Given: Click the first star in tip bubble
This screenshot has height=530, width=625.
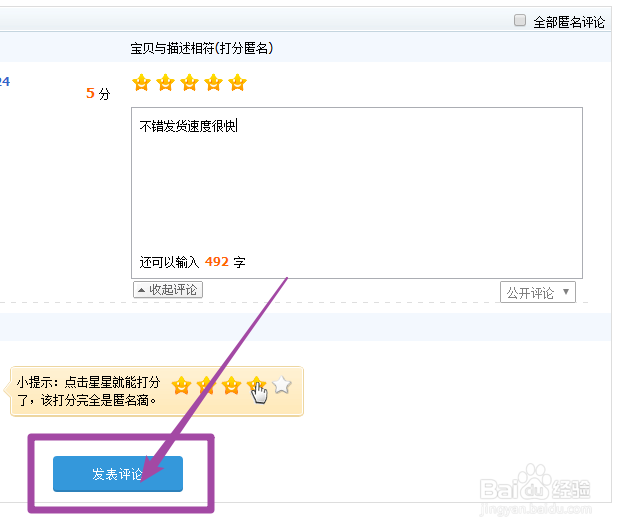Looking at the screenshot, I should (182, 386).
